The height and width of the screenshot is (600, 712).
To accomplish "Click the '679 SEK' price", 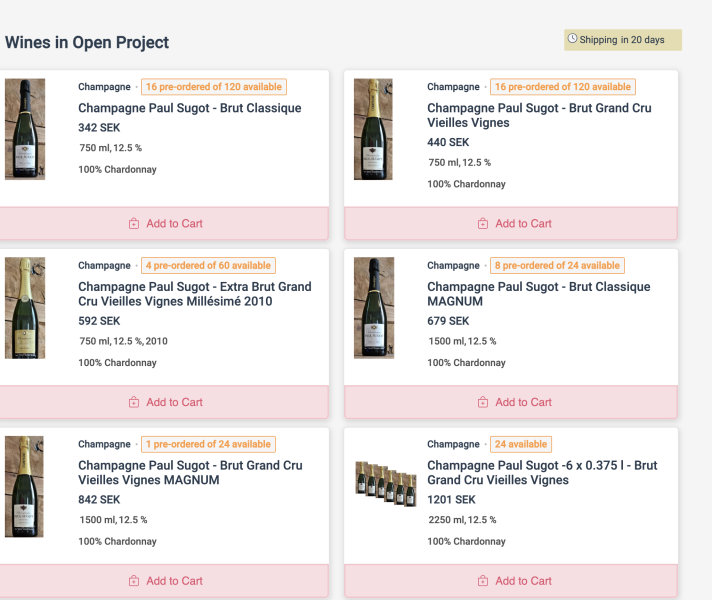I will pos(448,321).
